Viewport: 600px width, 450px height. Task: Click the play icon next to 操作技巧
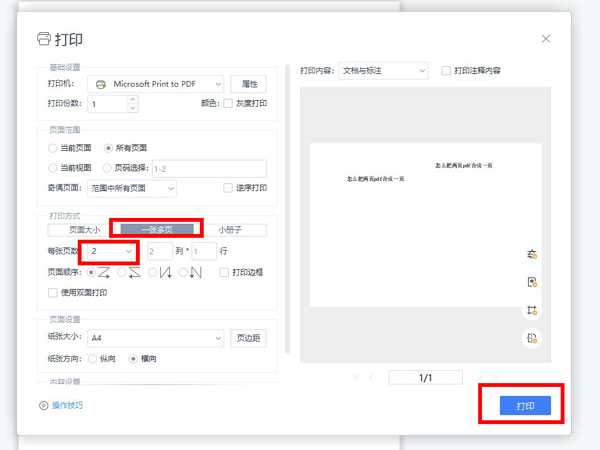pos(43,405)
